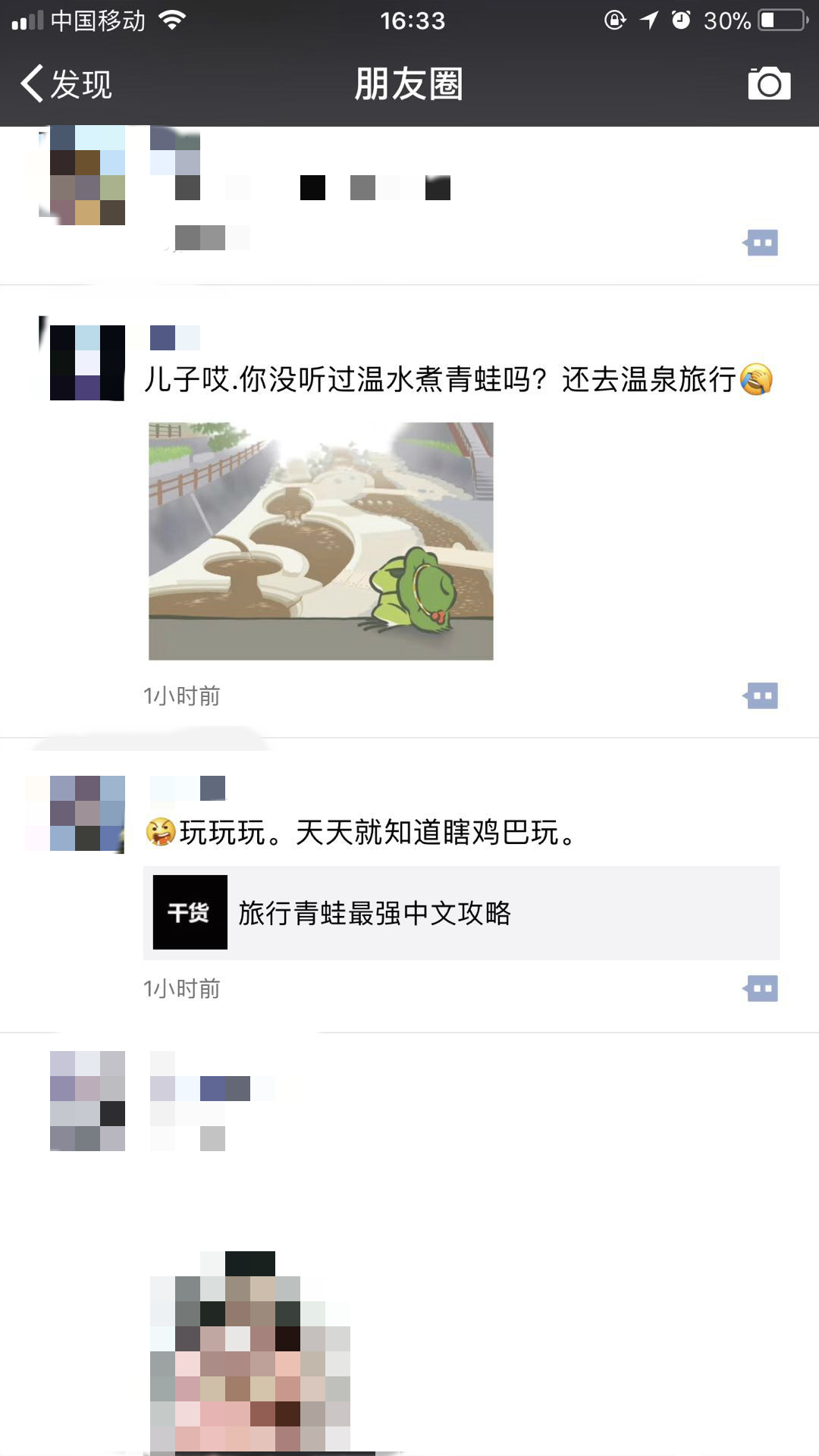Viewport: 819px width, 1456px height.
Task: Open the 旅行青蛙最强中文攻略 shared link
Action: coord(462,913)
